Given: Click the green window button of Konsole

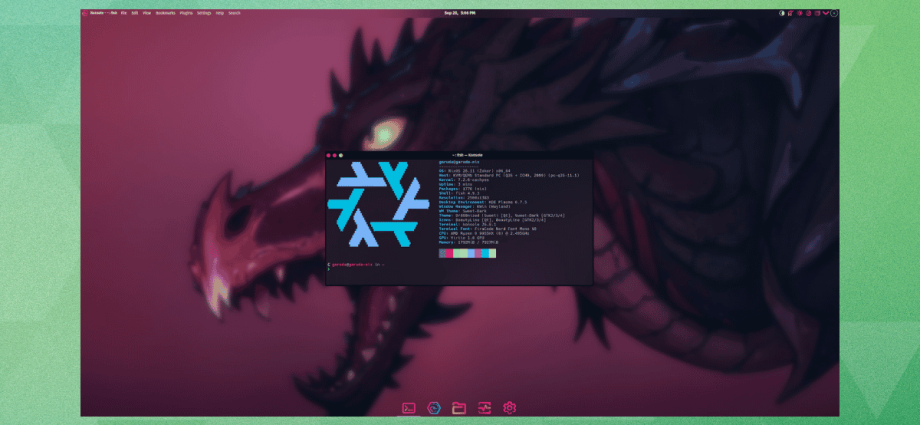Looking at the screenshot, I should click(341, 155).
